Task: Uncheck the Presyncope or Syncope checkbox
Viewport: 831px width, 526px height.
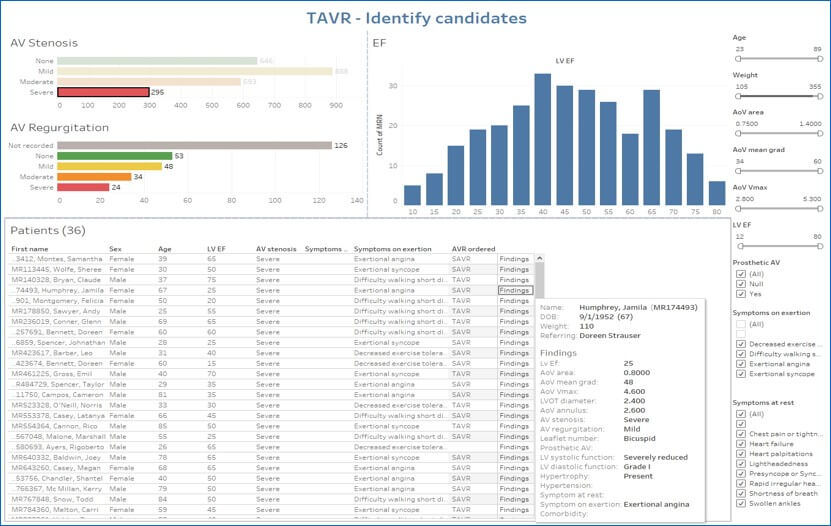Action: [741, 474]
